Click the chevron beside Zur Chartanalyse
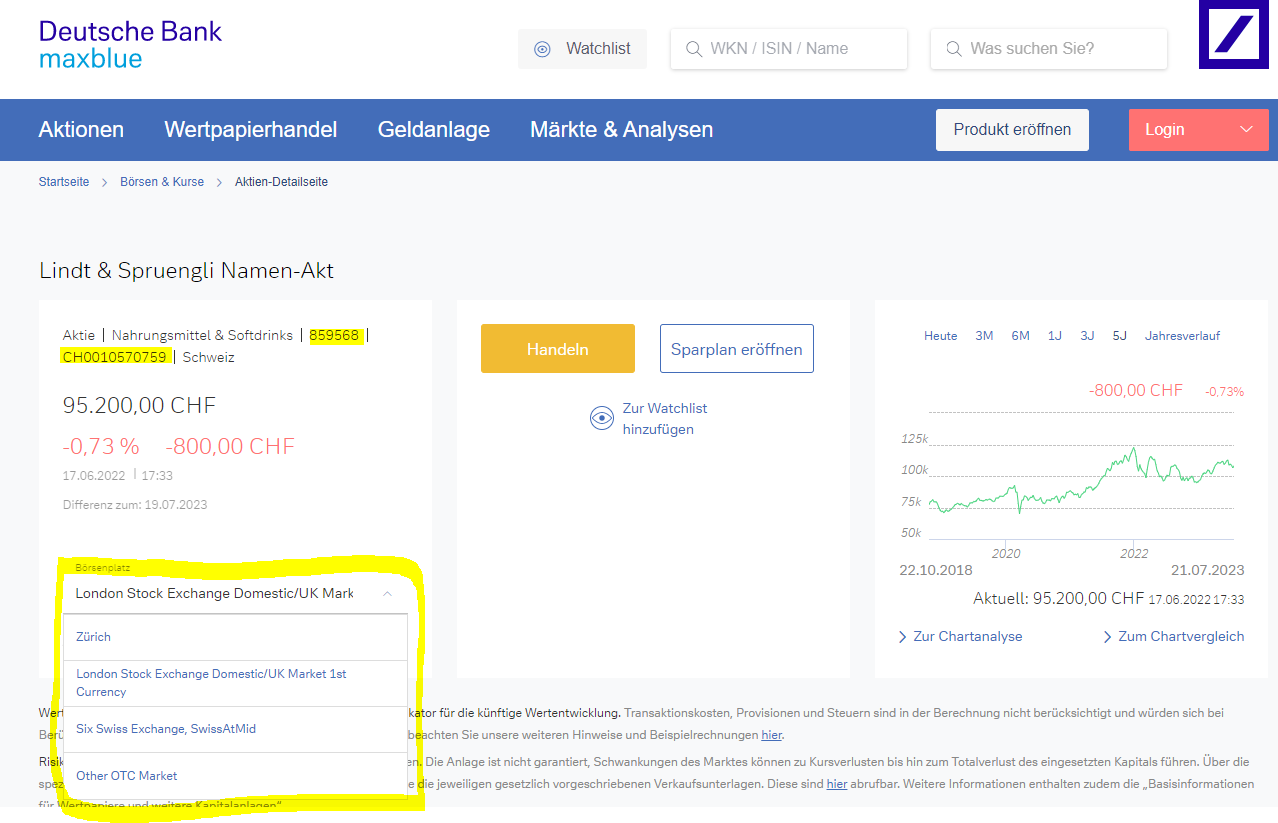This screenshot has height=823, width=1278. 902,637
